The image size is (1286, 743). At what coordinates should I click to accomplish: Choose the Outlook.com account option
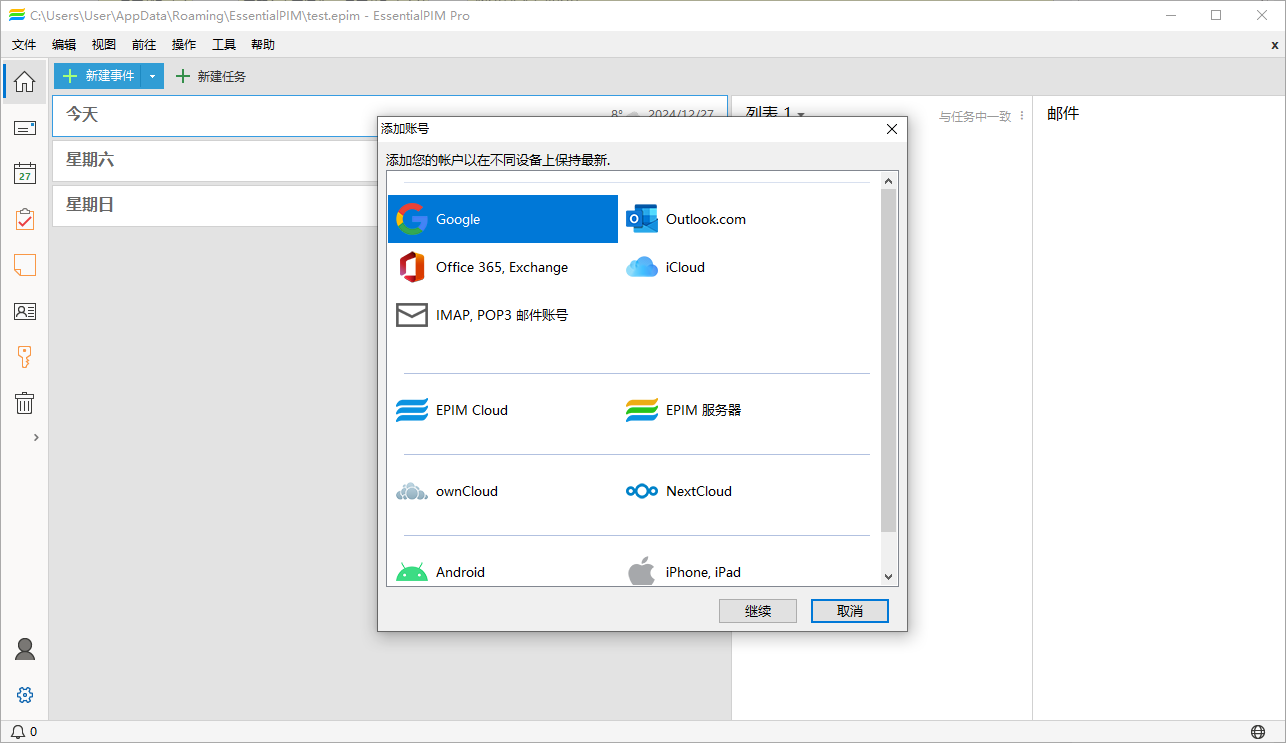click(733, 219)
